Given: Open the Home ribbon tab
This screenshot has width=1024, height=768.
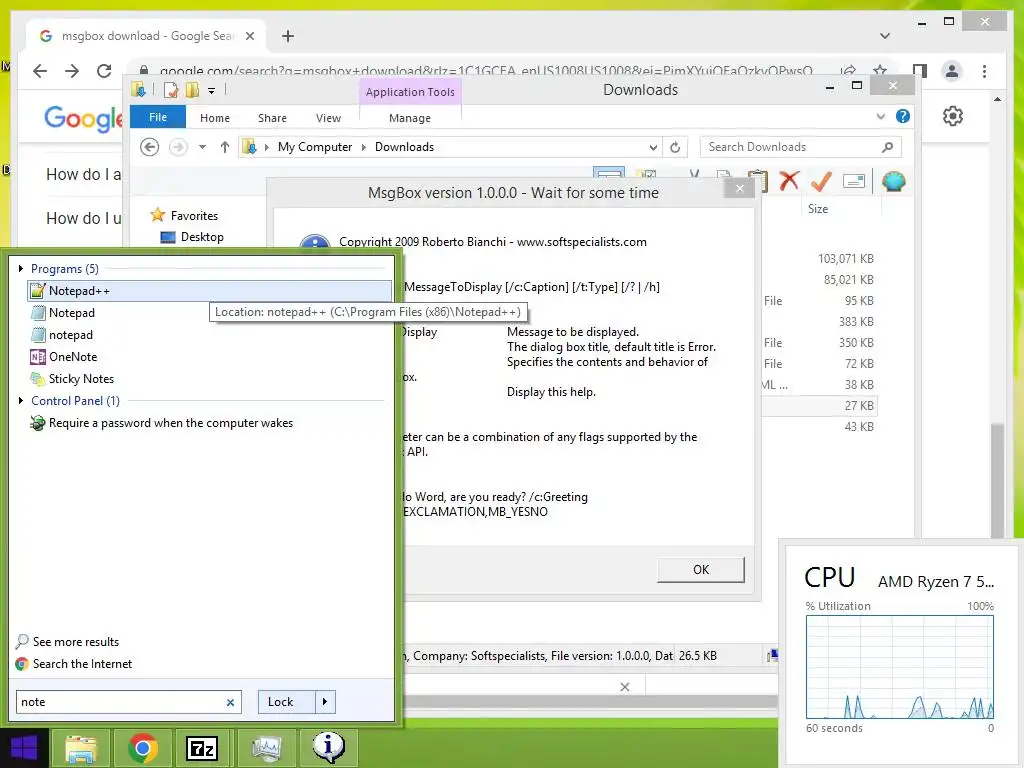Looking at the screenshot, I should click(x=215, y=118).
